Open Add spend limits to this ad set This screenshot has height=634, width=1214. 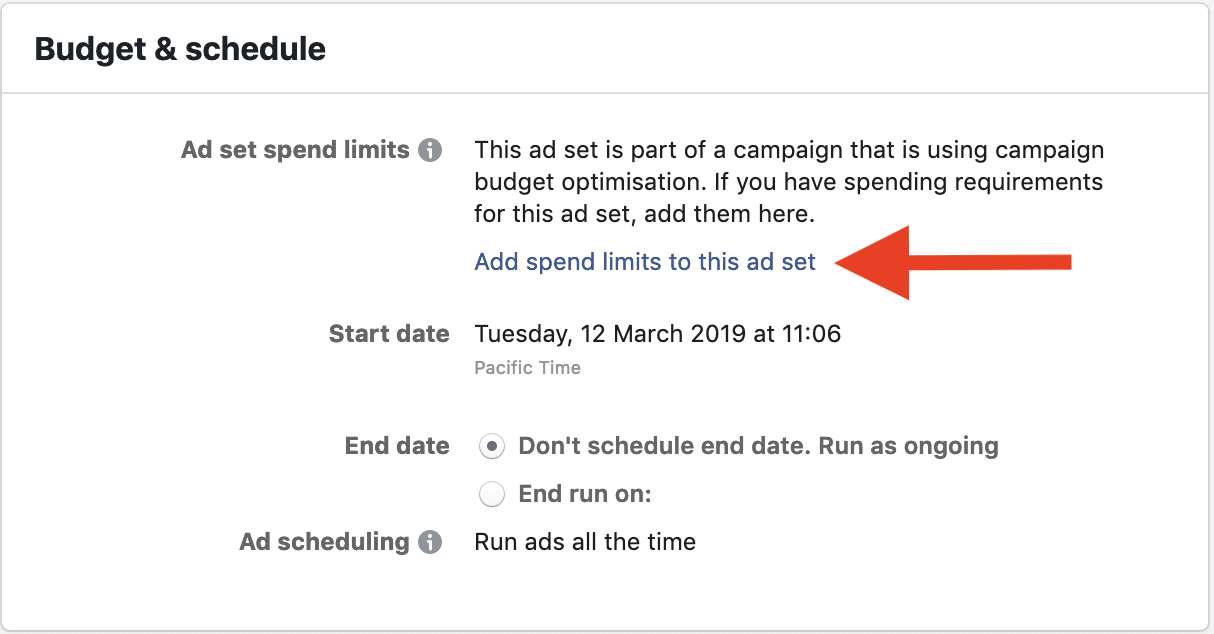click(645, 262)
